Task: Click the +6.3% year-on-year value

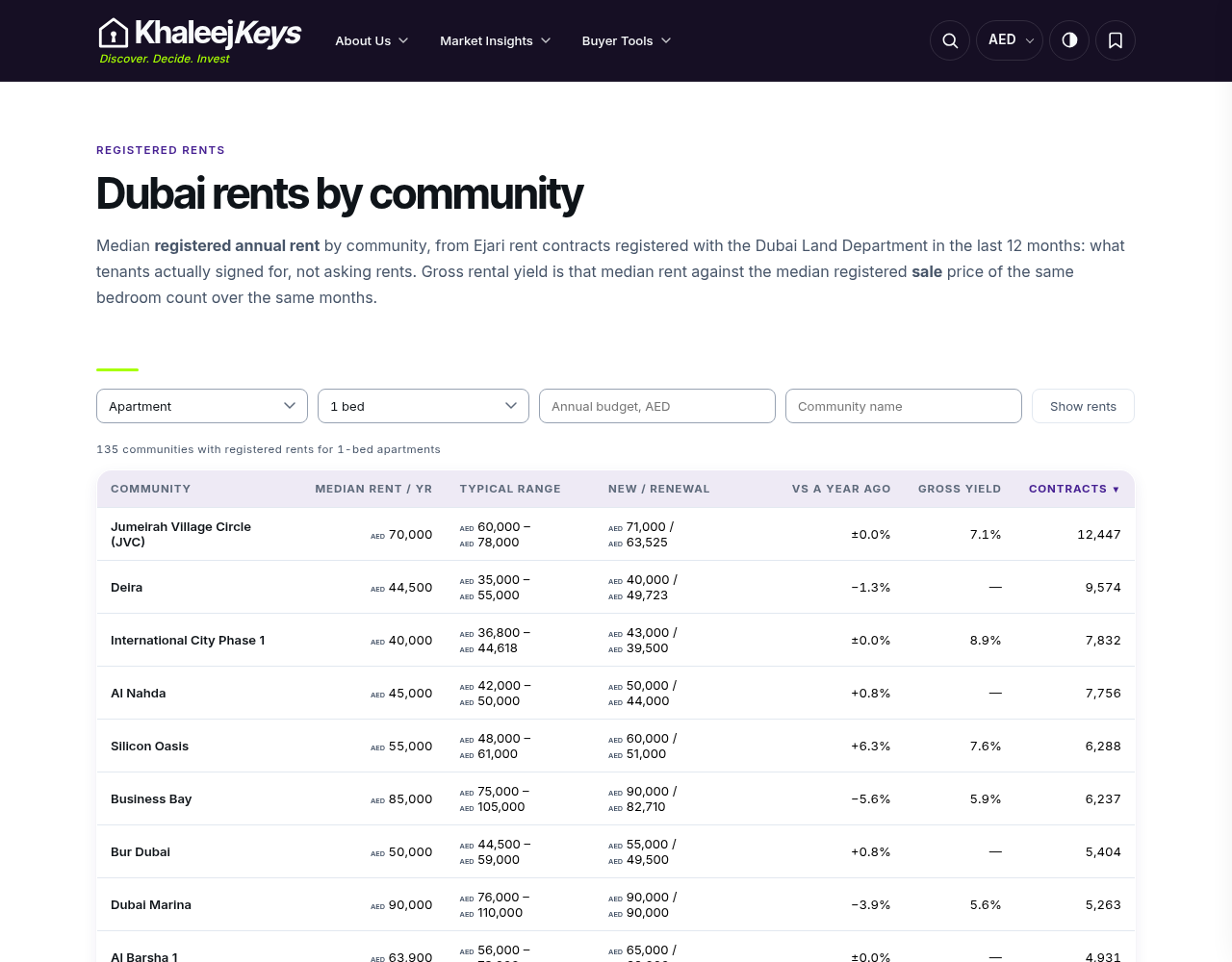Action: point(871,747)
